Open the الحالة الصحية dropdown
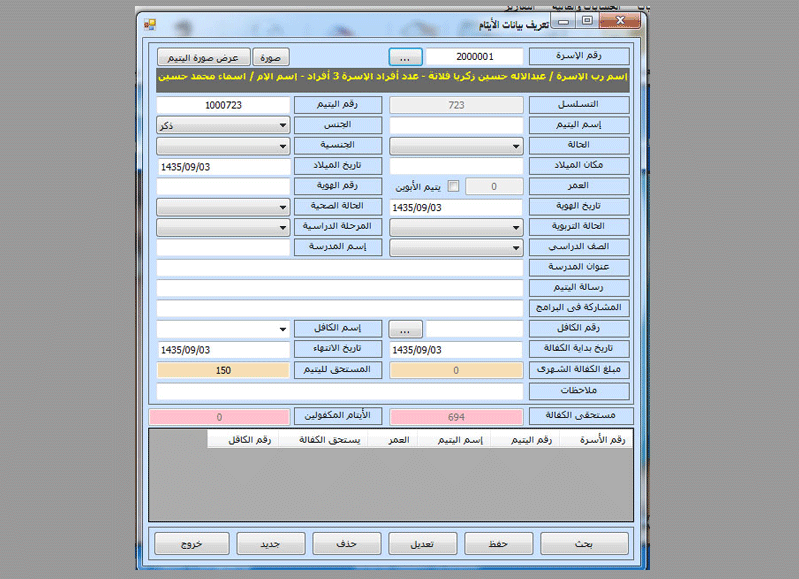799x579 pixels. coord(223,207)
